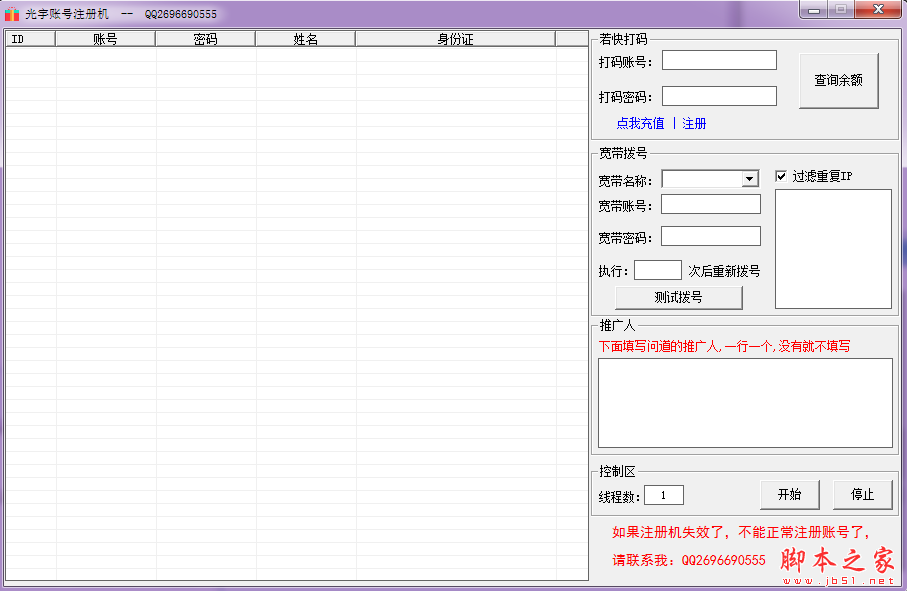
Task: Click into the 宽带账号 text box
Action: coord(710,205)
